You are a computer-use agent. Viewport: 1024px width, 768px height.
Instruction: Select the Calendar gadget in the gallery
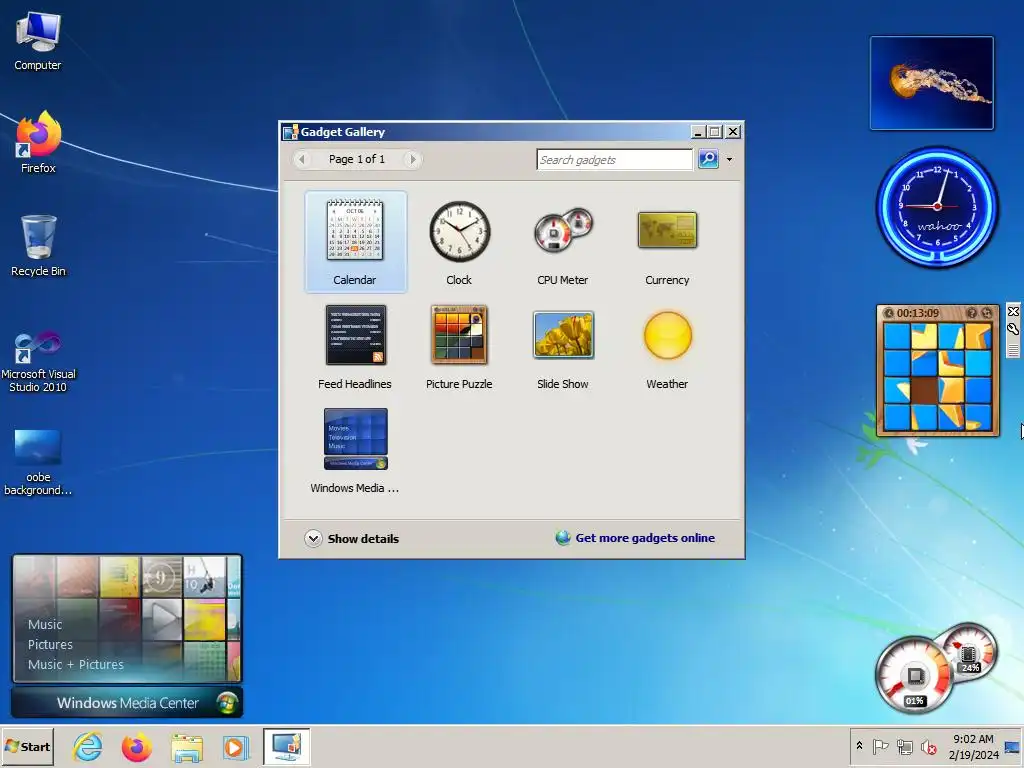355,242
